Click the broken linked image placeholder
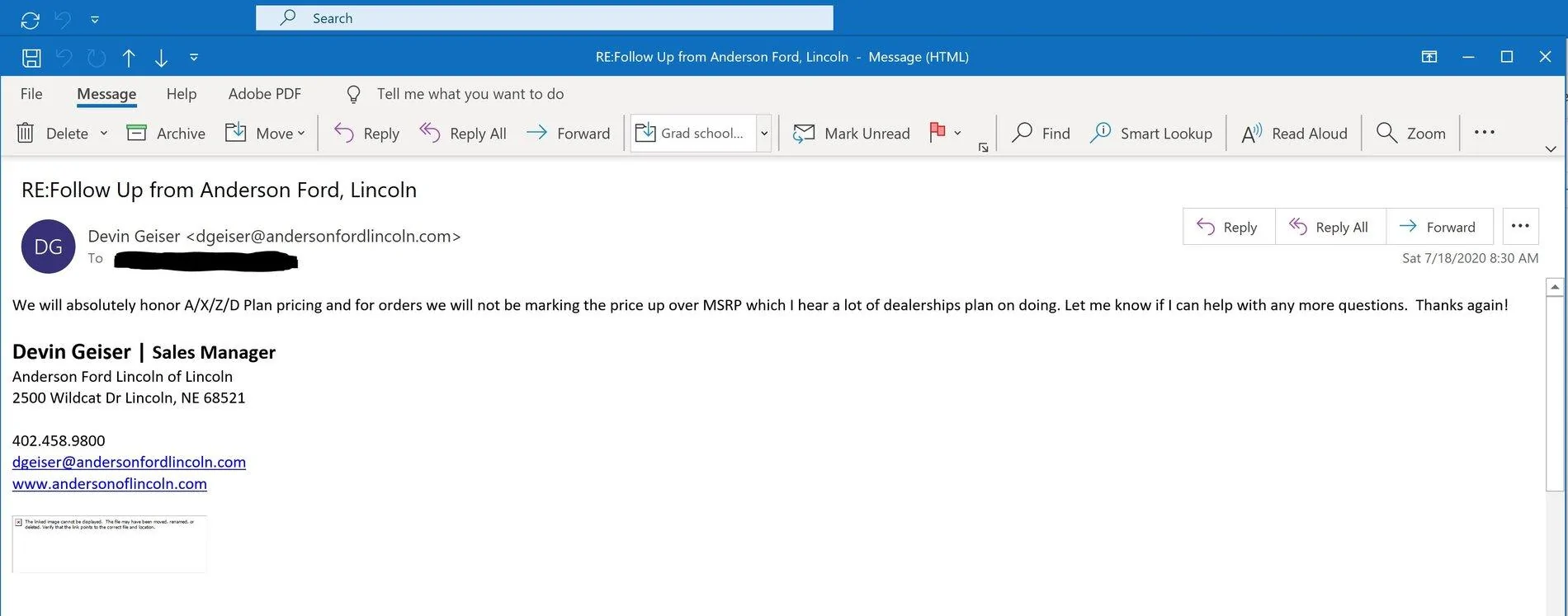This screenshot has height=616, width=1568. tap(110, 543)
